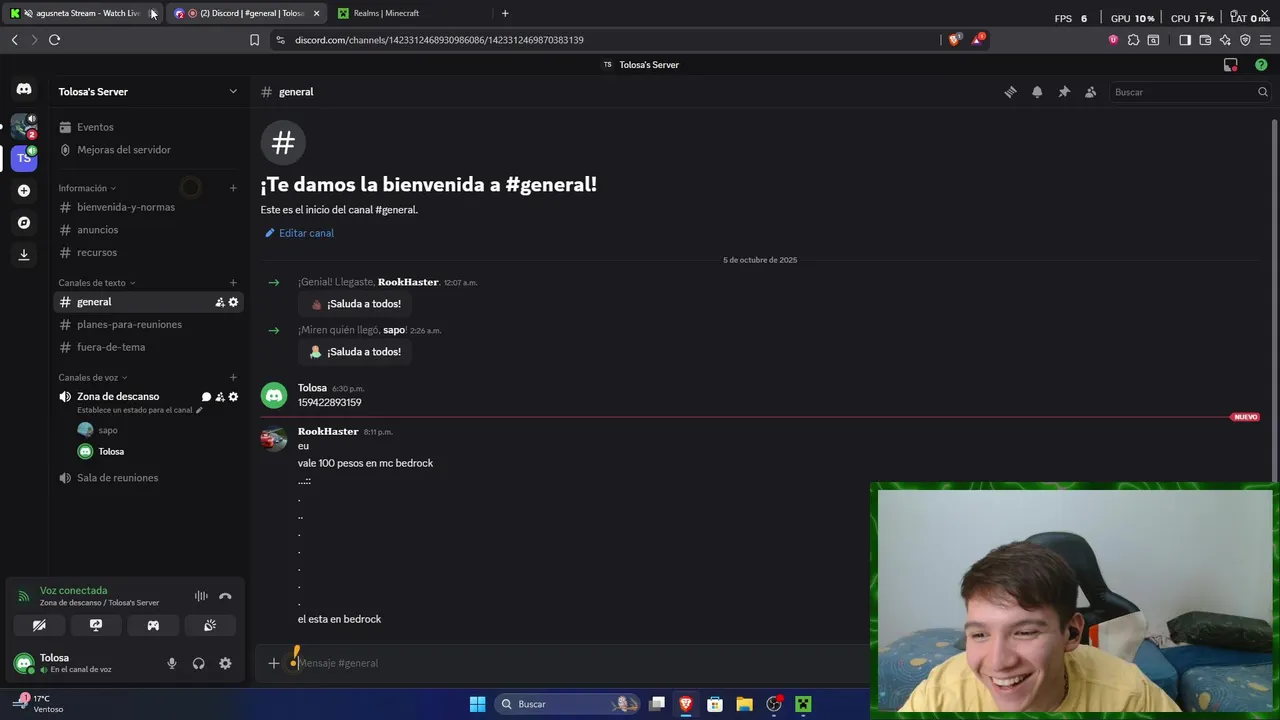Mute microphone in user panel
The height and width of the screenshot is (720, 1280).
[x=172, y=663]
